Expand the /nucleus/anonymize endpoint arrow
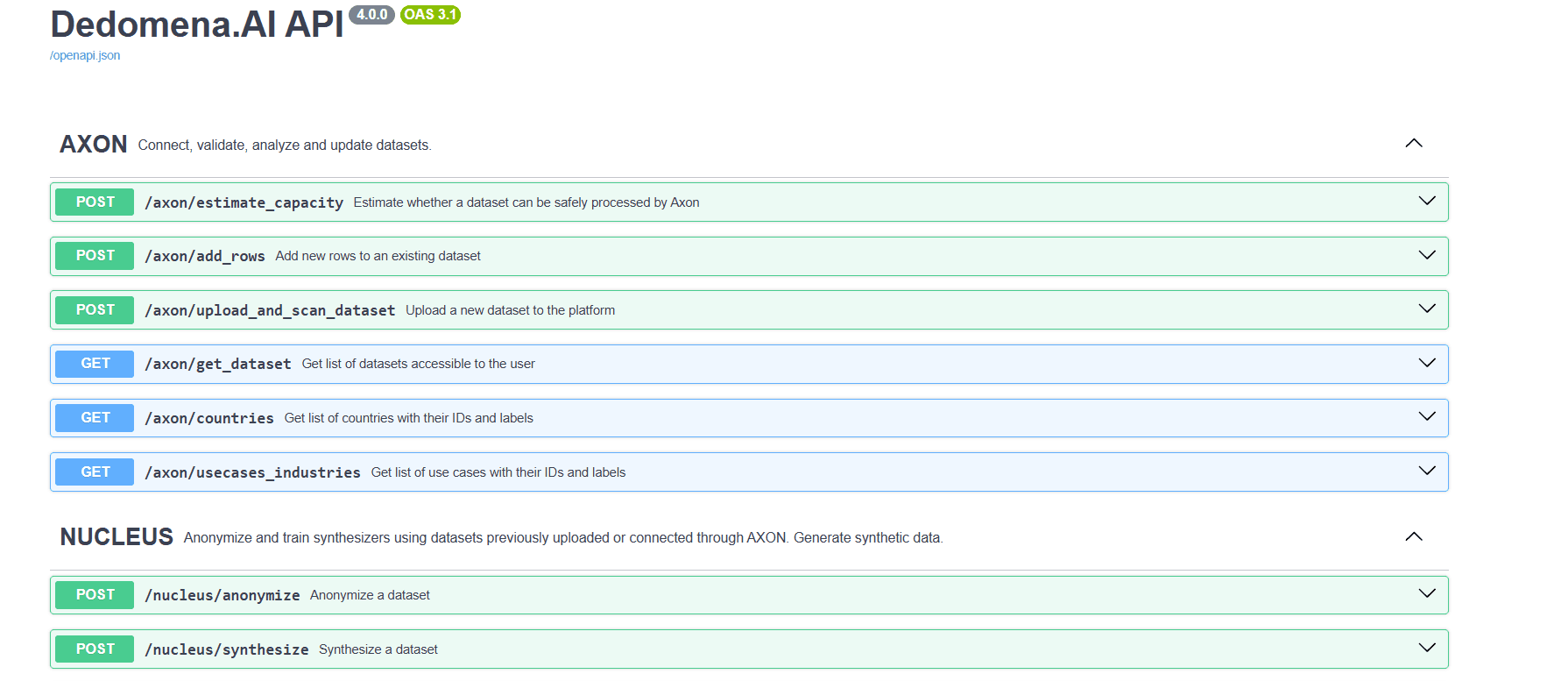This screenshot has width=1568, height=681. 1427,594
